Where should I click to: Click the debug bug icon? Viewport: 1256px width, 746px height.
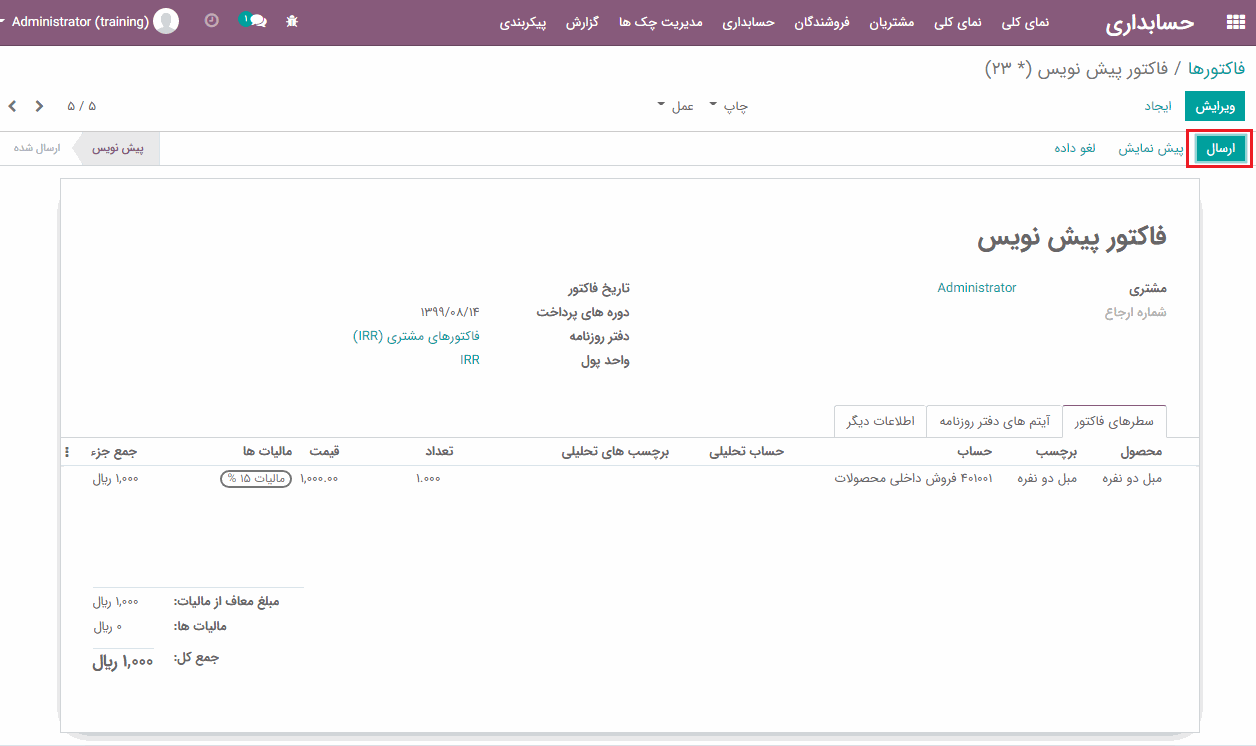pyautogui.click(x=292, y=21)
